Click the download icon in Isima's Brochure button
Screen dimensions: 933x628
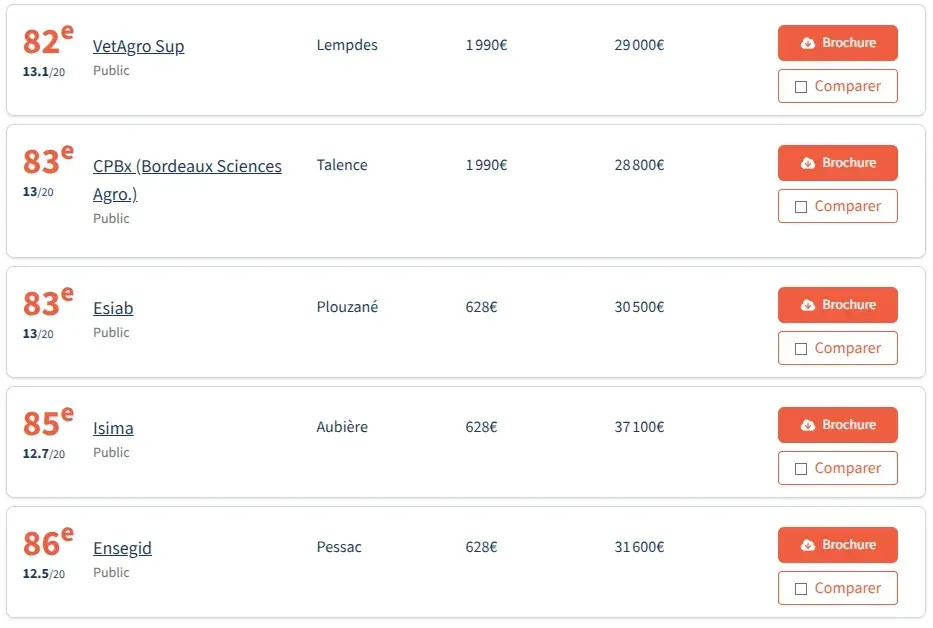pyautogui.click(x=808, y=426)
